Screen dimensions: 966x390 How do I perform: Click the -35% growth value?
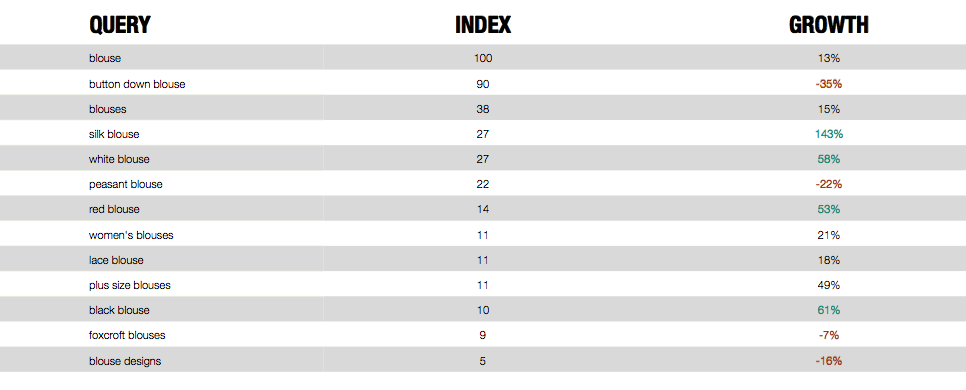[829, 84]
